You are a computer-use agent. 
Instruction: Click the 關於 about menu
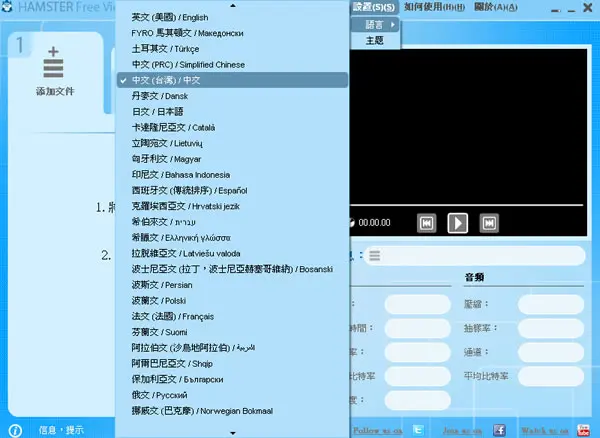[x=496, y=7]
